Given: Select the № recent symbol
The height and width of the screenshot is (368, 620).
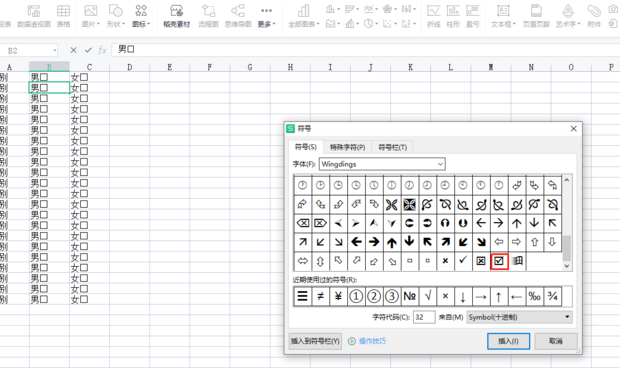Looking at the screenshot, I should (x=410, y=296).
